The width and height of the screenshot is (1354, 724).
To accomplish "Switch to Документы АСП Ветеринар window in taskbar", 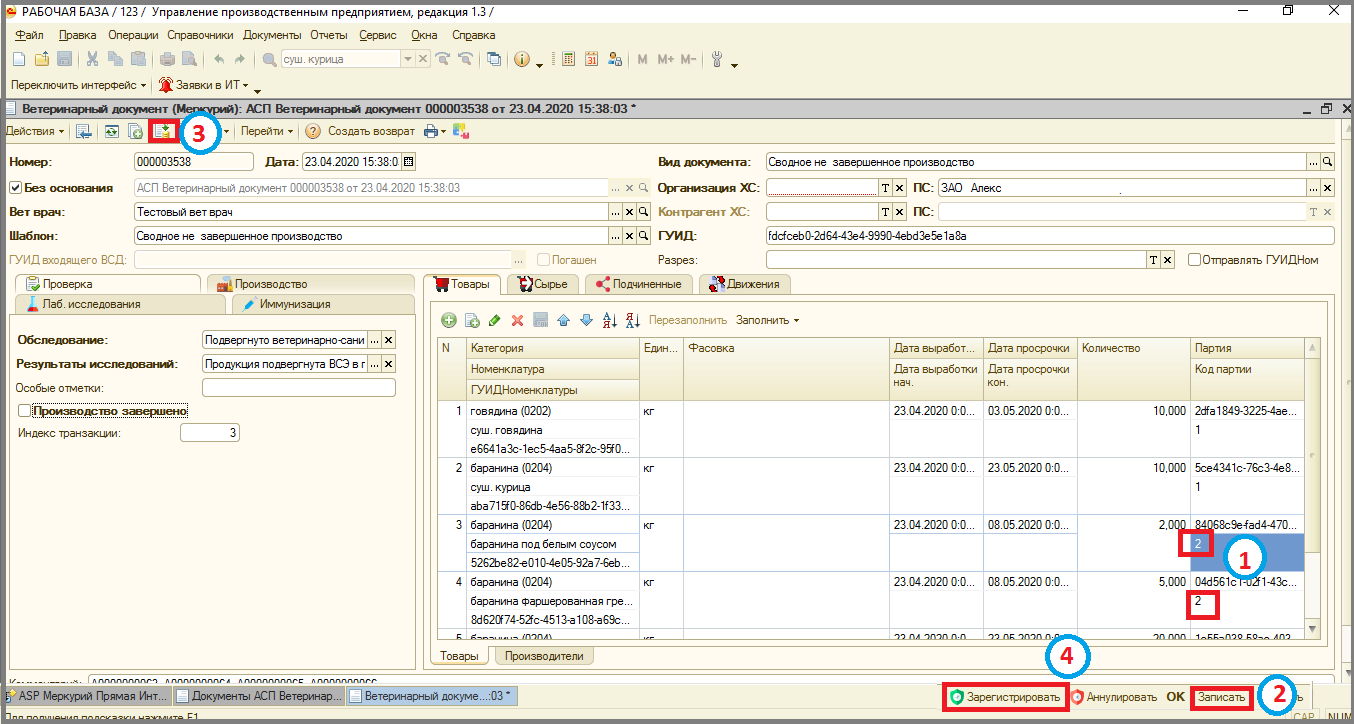I will (259, 696).
